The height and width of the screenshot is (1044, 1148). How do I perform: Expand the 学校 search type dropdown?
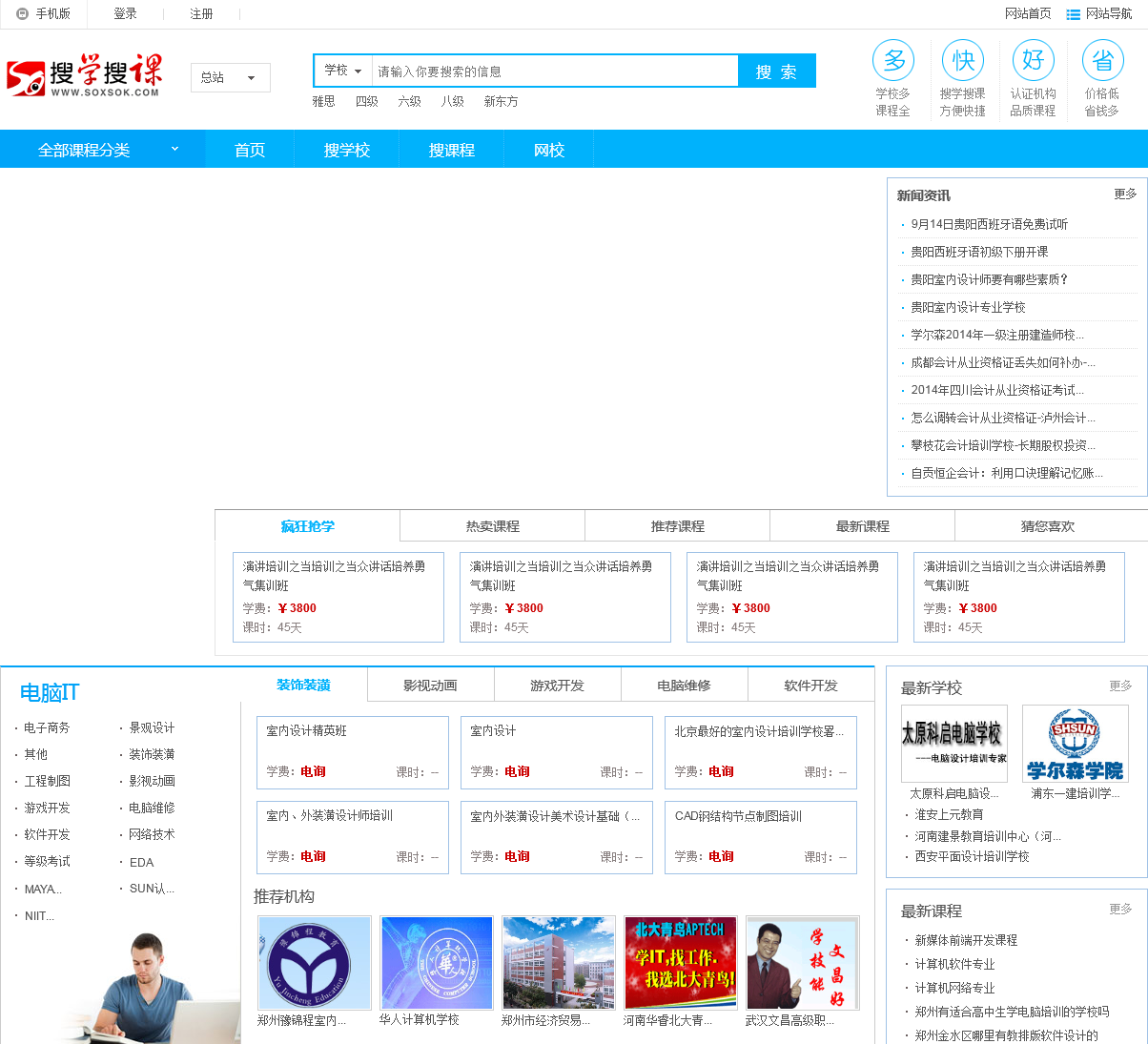coord(343,71)
